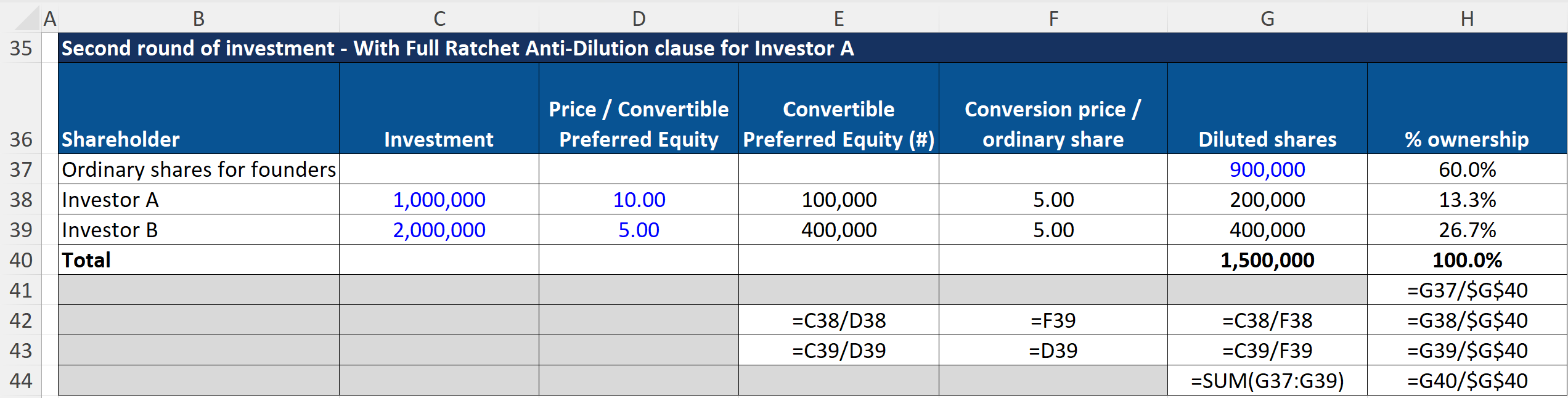Select the =G40/$G$40 formula cell

(x=1467, y=381)
